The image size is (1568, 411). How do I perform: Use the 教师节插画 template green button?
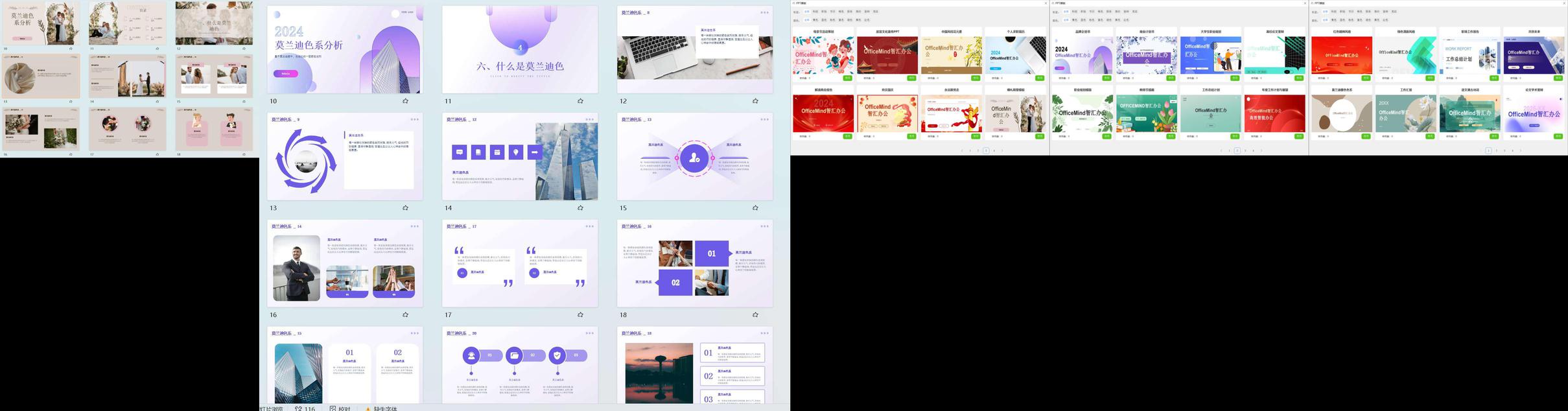pos(1171,136)
